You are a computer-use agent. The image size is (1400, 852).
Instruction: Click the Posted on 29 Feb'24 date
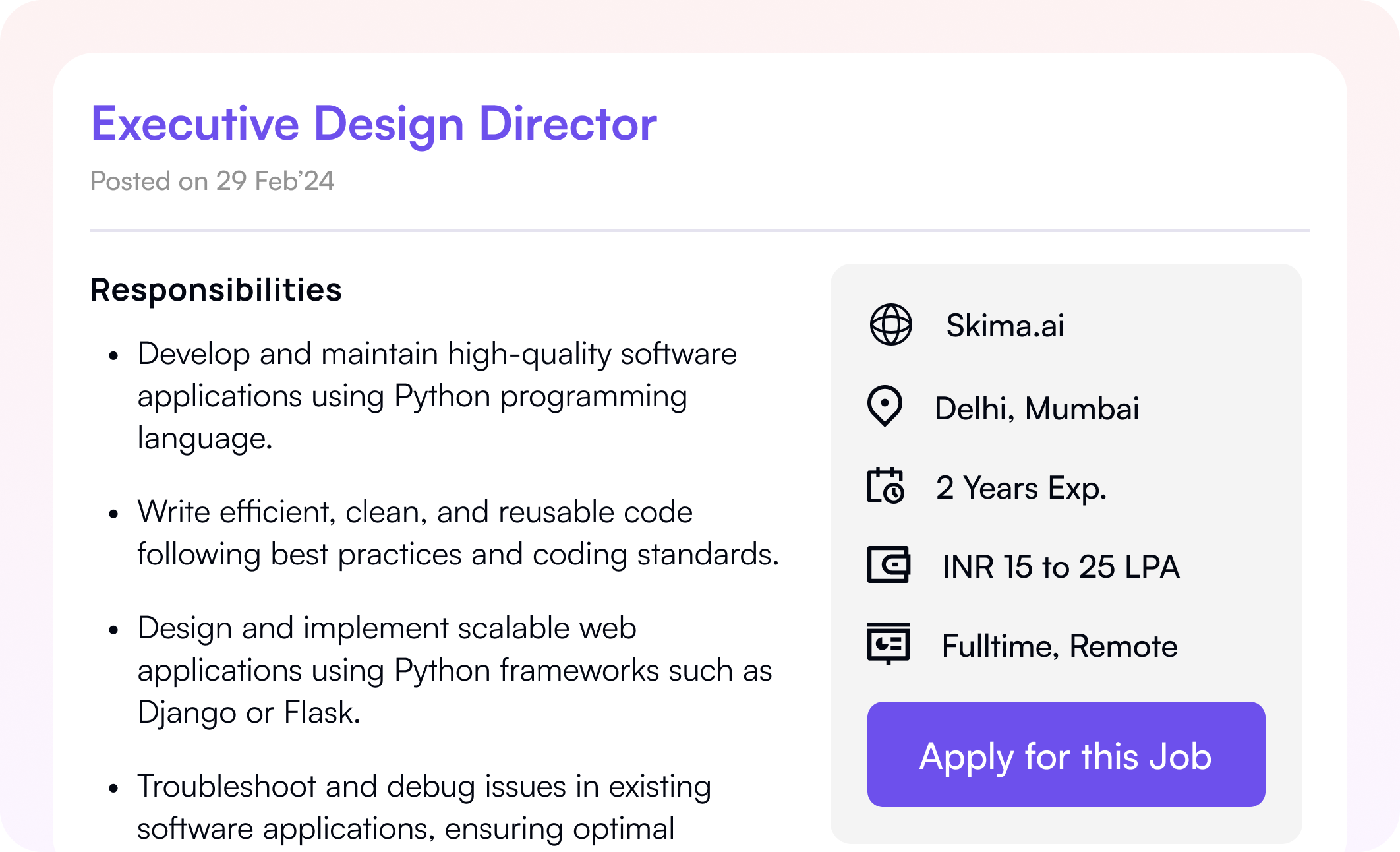pyautogui.click(x=212, y=181)
